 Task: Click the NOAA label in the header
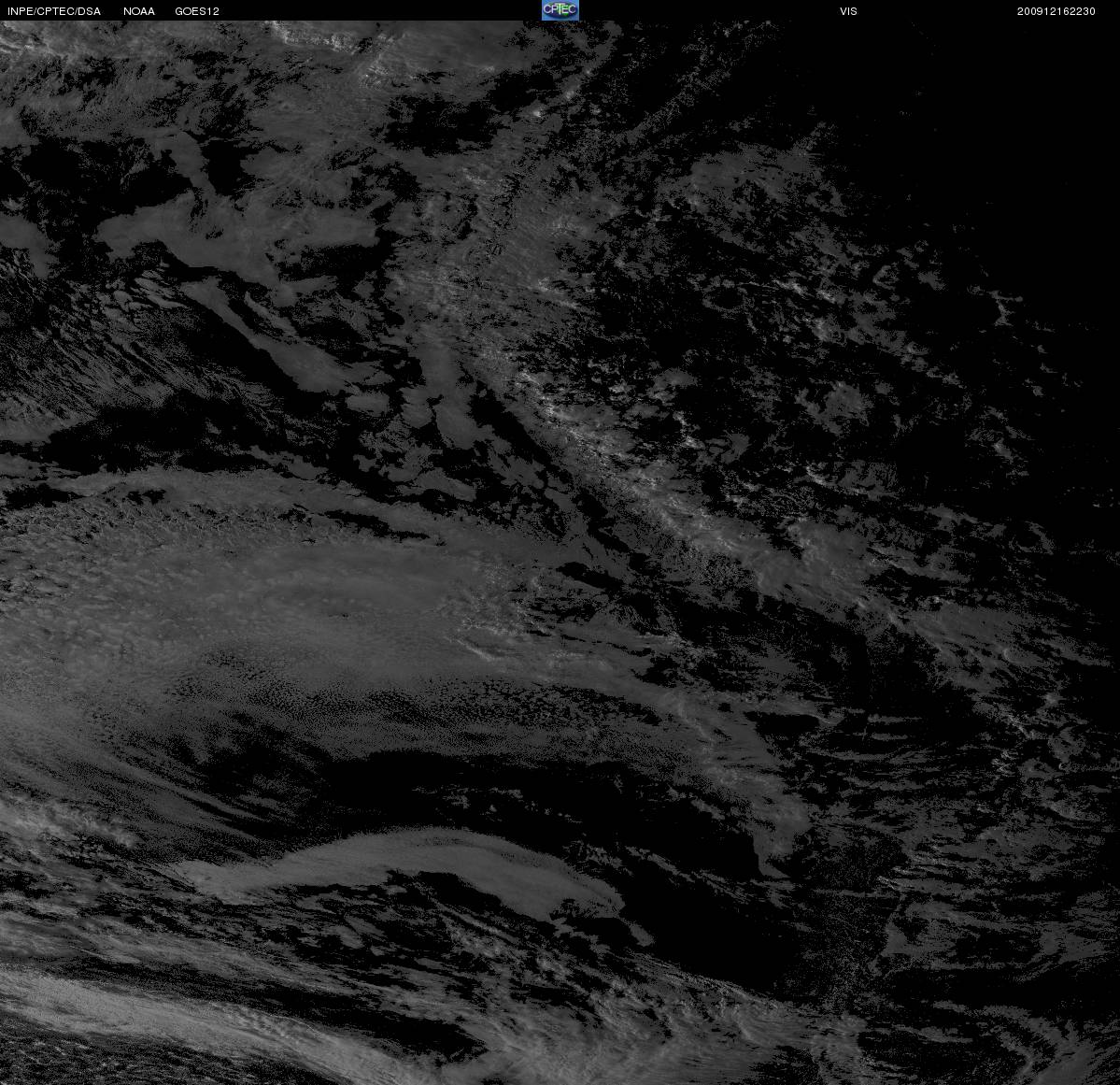(138, 11)
